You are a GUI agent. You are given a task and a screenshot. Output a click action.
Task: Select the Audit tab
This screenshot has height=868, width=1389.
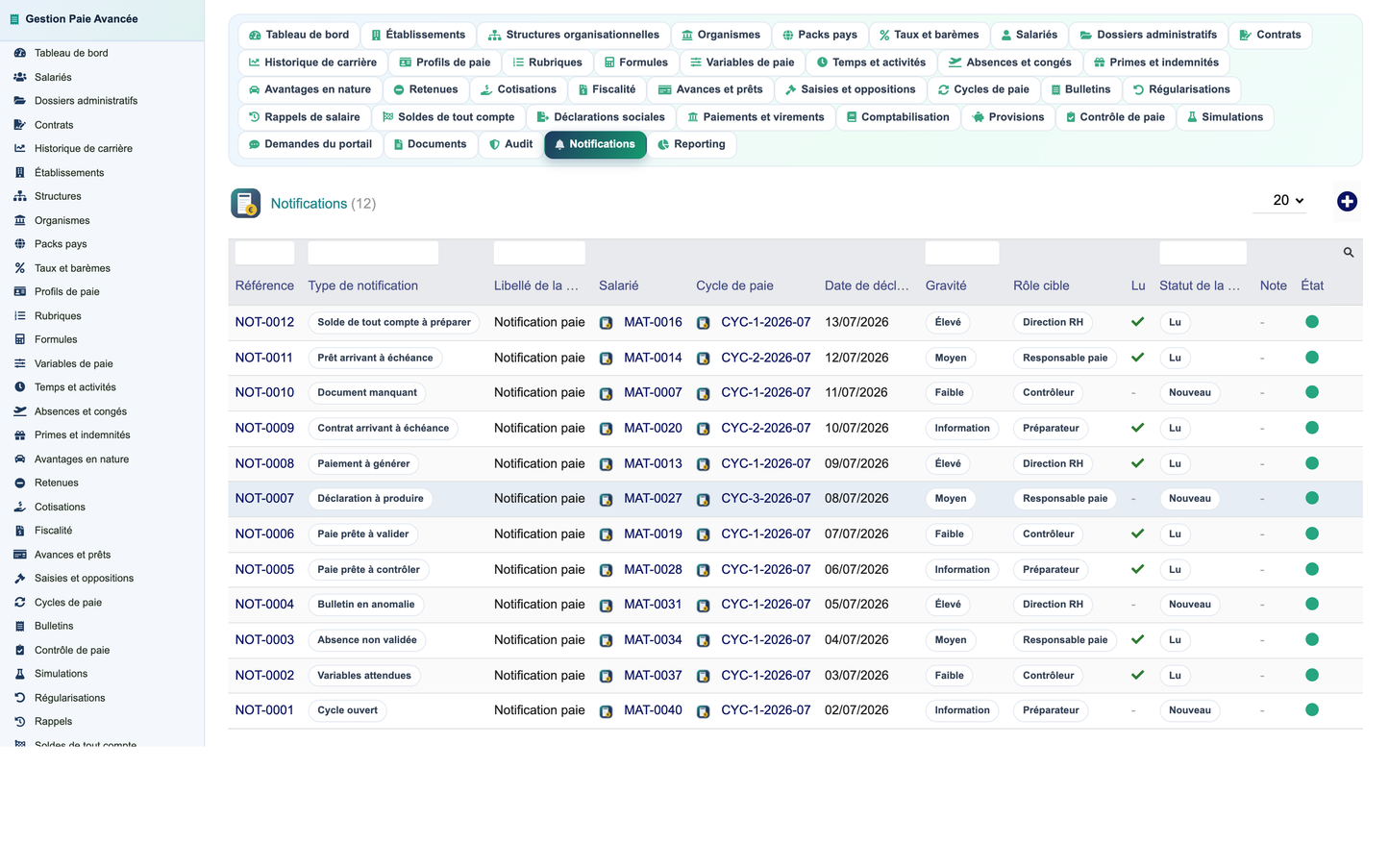[511, 144]
